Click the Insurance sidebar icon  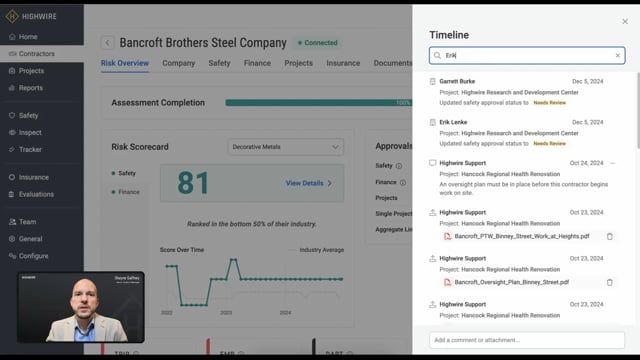[x=12, y=177]
